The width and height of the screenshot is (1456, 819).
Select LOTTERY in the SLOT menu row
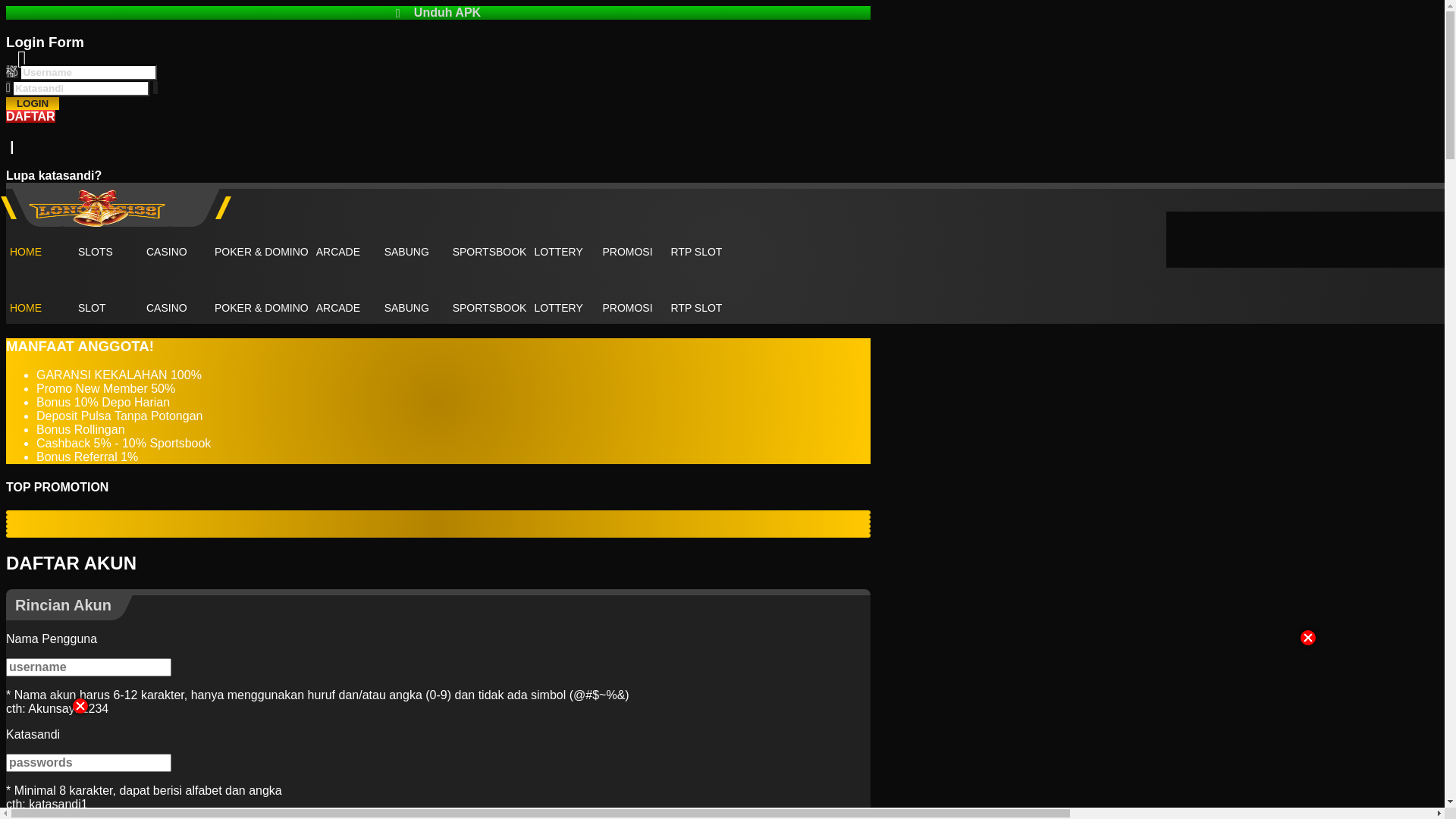pos(559,308)
